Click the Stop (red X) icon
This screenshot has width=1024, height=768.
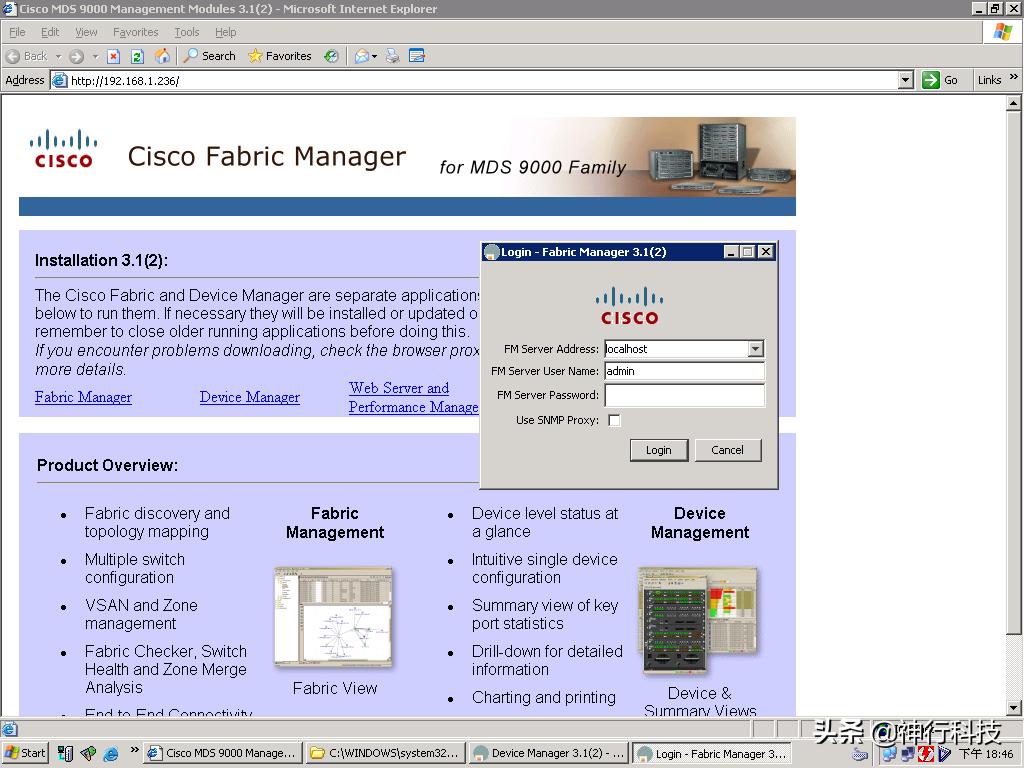click(x=113, y=56)
